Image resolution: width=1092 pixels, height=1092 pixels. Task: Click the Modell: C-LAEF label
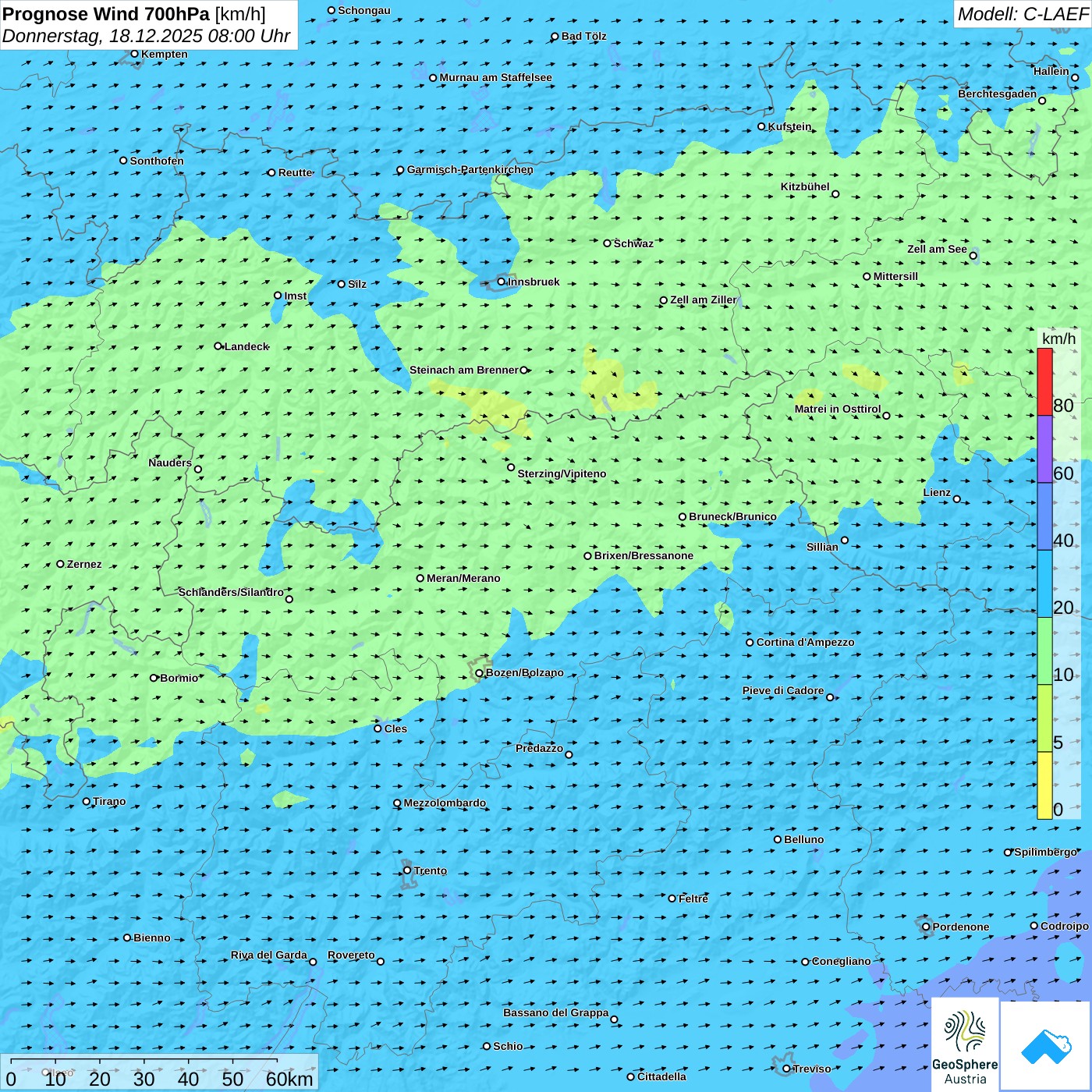1022,14
